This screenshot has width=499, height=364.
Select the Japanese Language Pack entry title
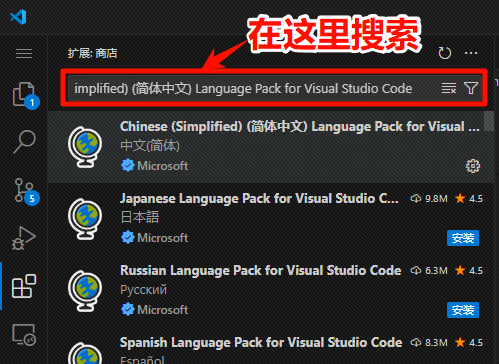coord(259,199)
